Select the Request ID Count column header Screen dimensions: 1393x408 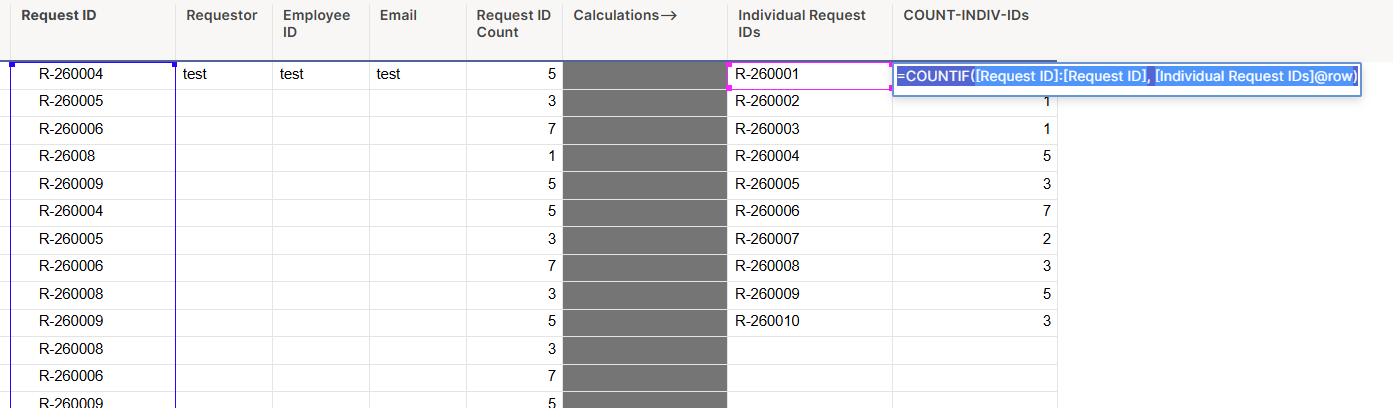point(514,31)
